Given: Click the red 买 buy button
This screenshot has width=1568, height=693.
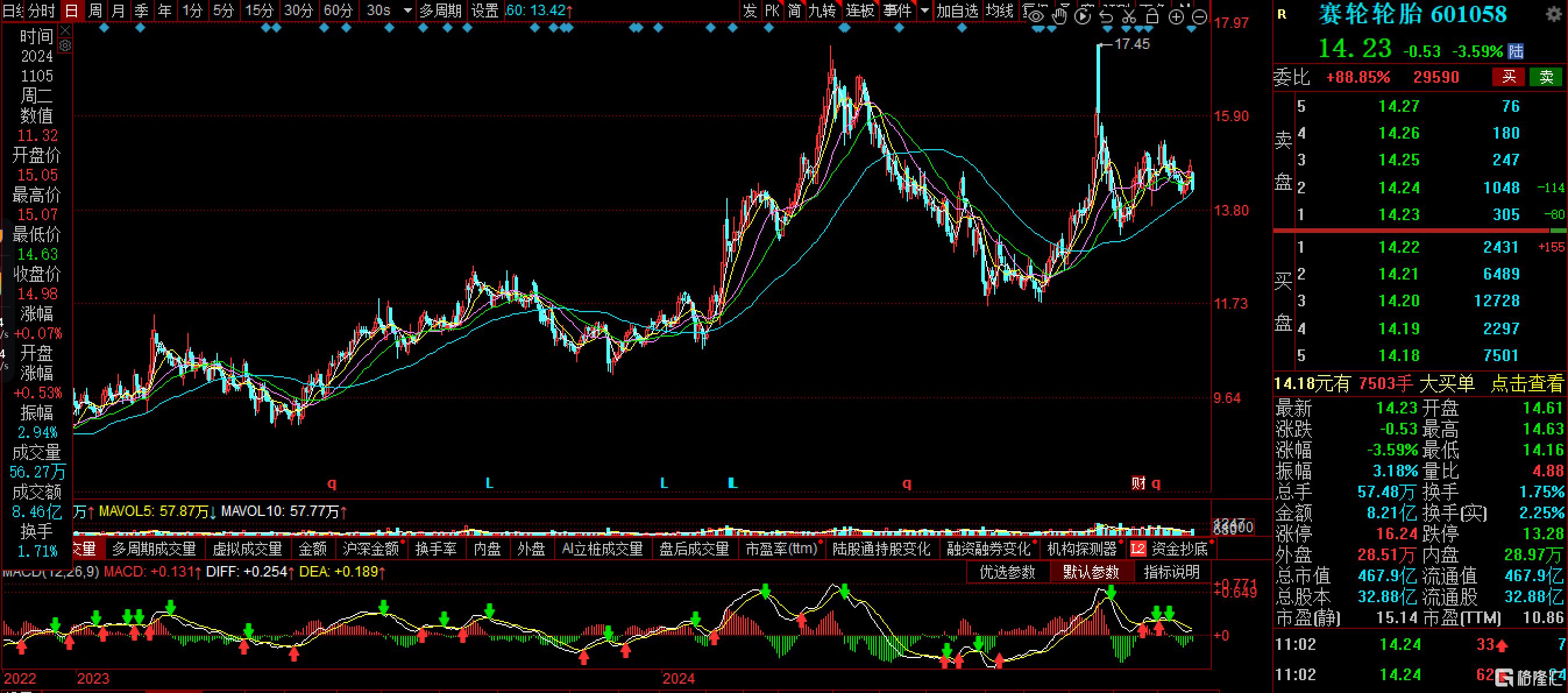Looking at the screenshot, I should pyautogui.click(x=1509, y=77).
